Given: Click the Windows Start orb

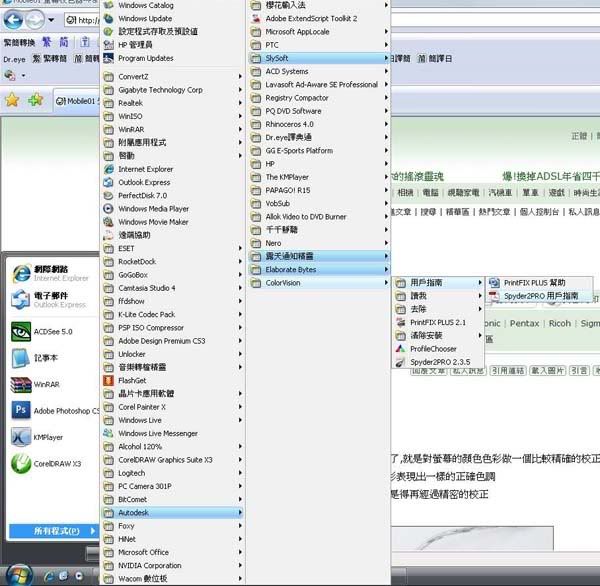Looking at the screenshot, I should click(x=19, y=575).
